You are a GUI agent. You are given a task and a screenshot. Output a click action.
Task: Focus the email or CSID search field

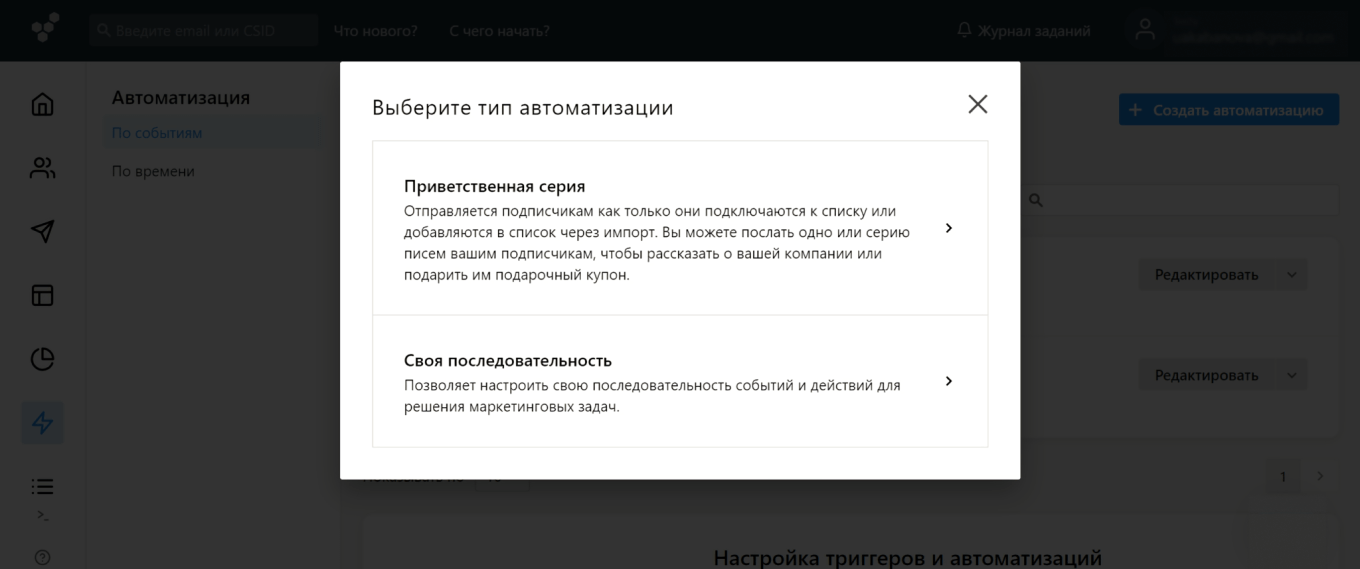[203, 31]
